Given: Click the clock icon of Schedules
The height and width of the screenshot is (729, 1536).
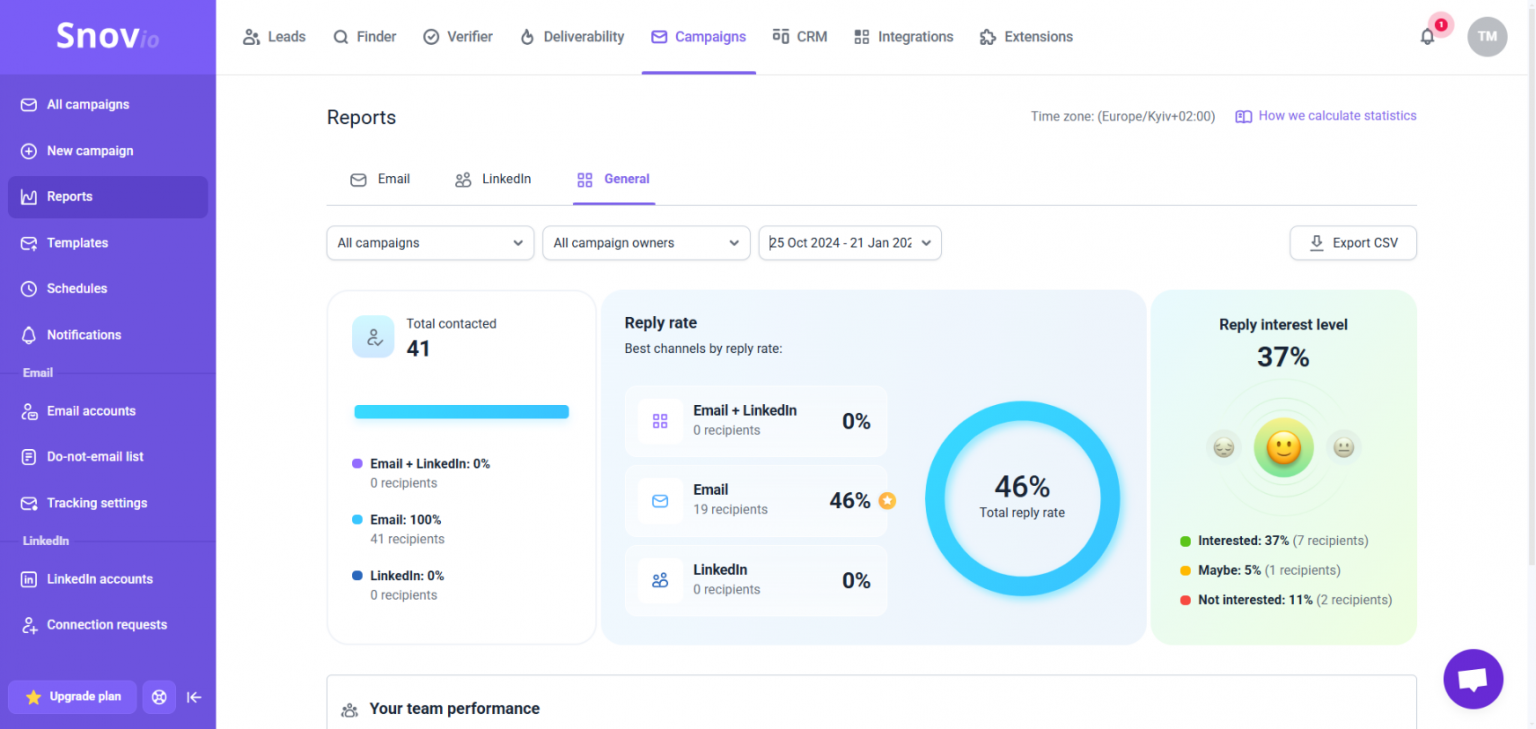Looking at the screenshot, I should (x=29, y=289).
